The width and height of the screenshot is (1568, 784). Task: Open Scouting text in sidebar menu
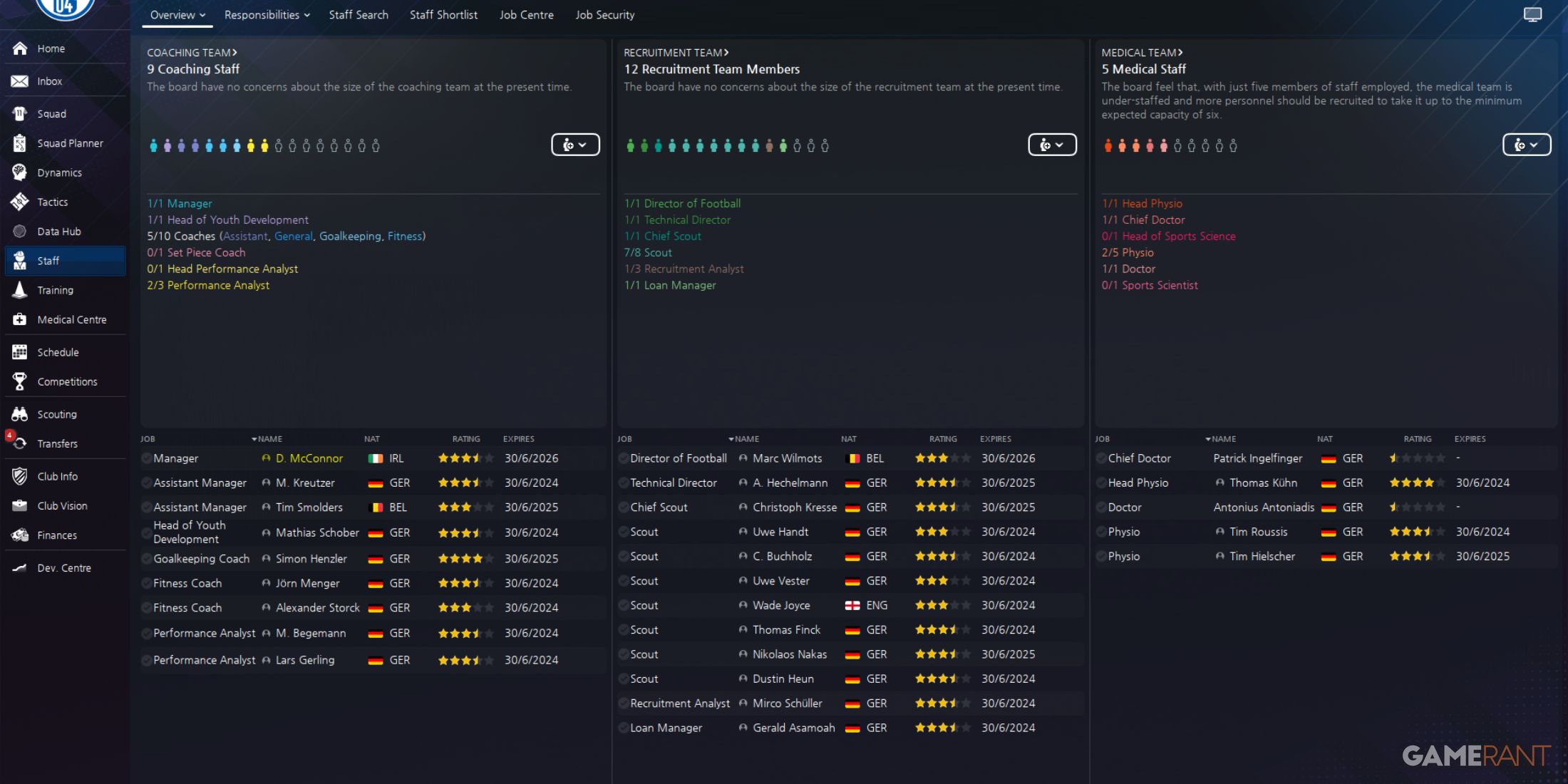point(57,414)
